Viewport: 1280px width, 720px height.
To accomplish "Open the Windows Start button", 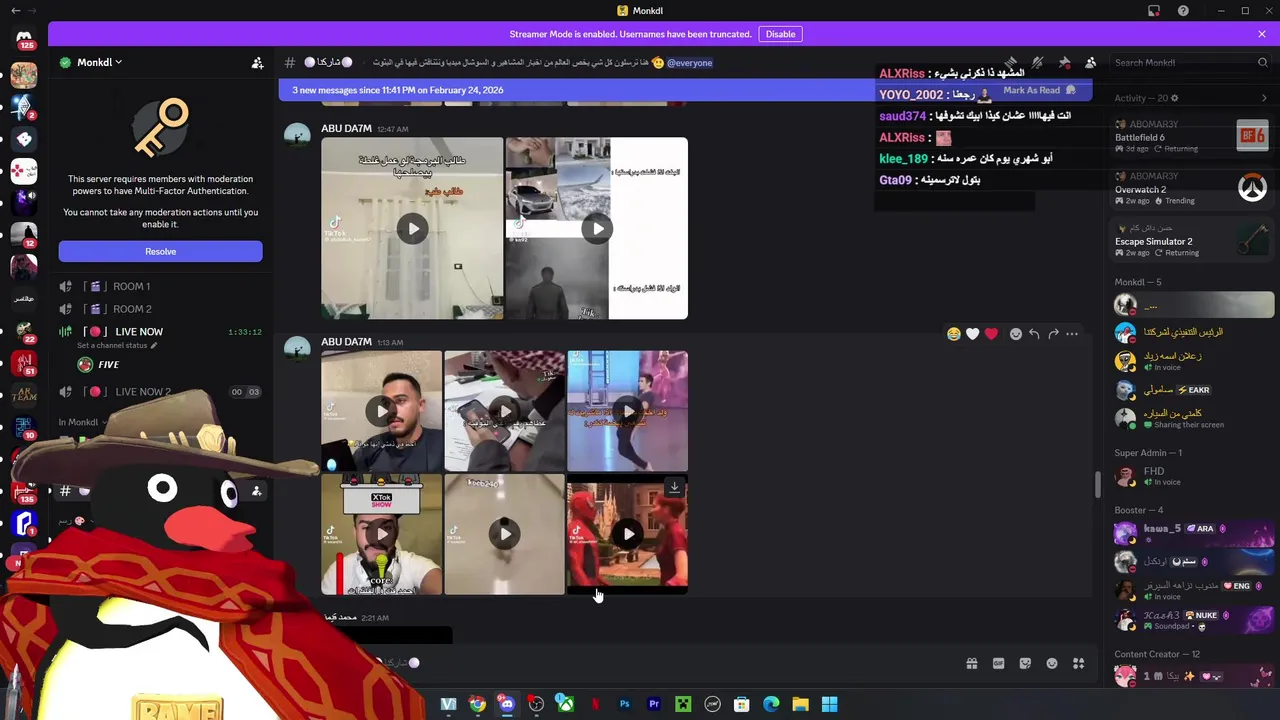I will point(829,704).
